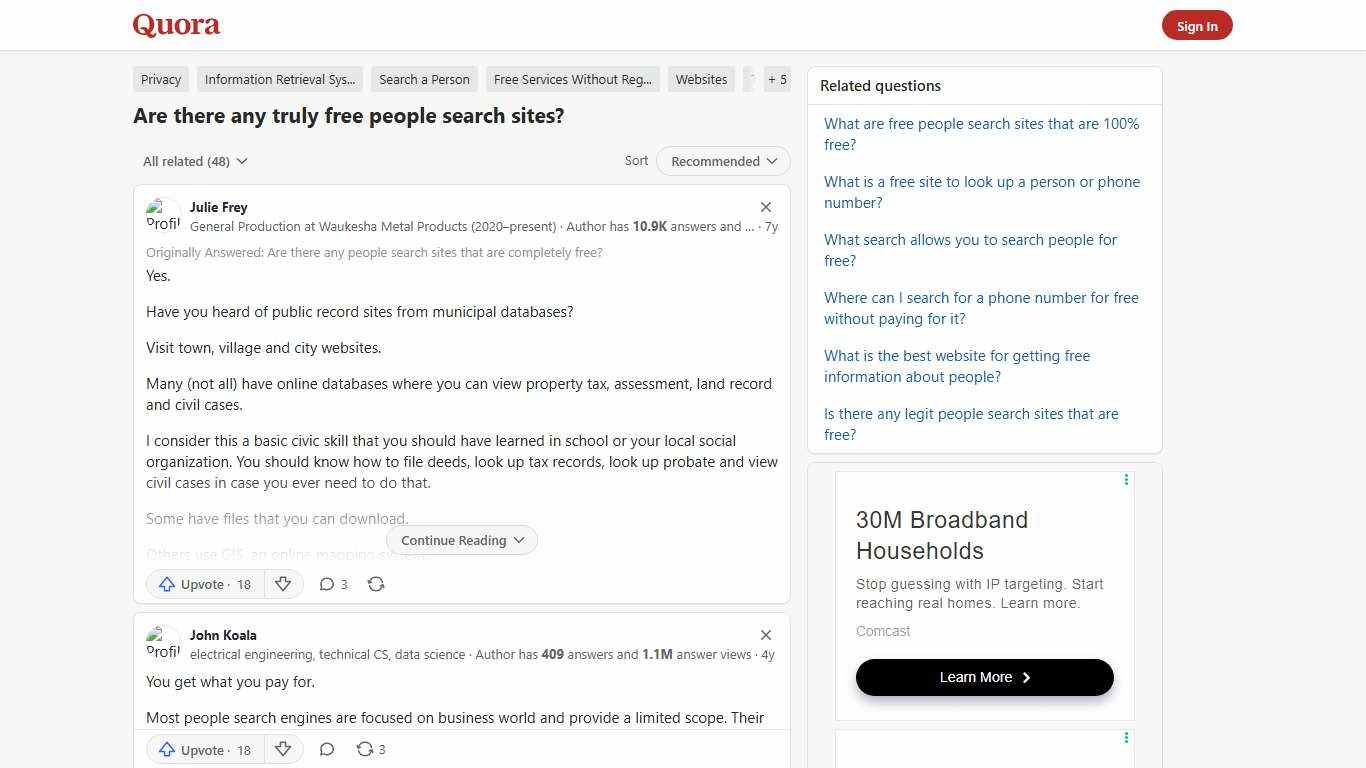1366x768 pixels.
Task: Downvote John Koala's answer
Action: coord(283,749)
